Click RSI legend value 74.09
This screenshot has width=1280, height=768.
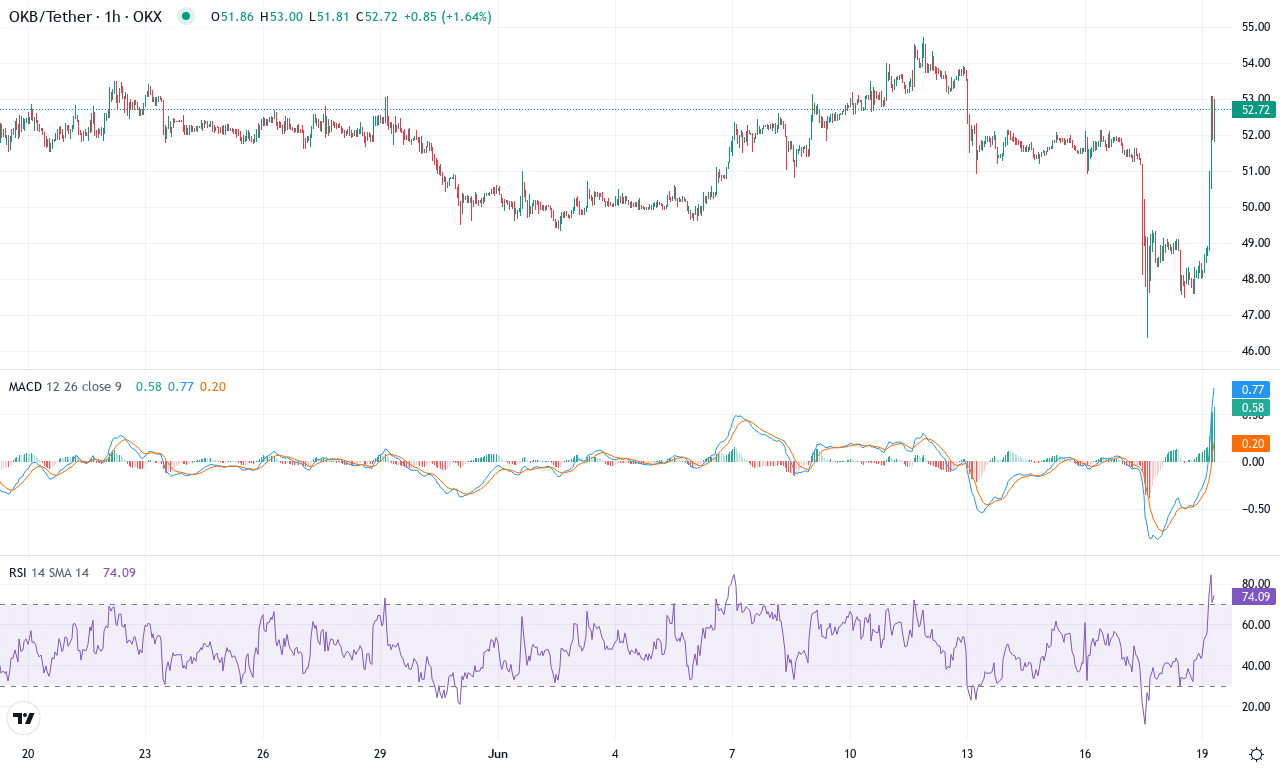(119, 572)
